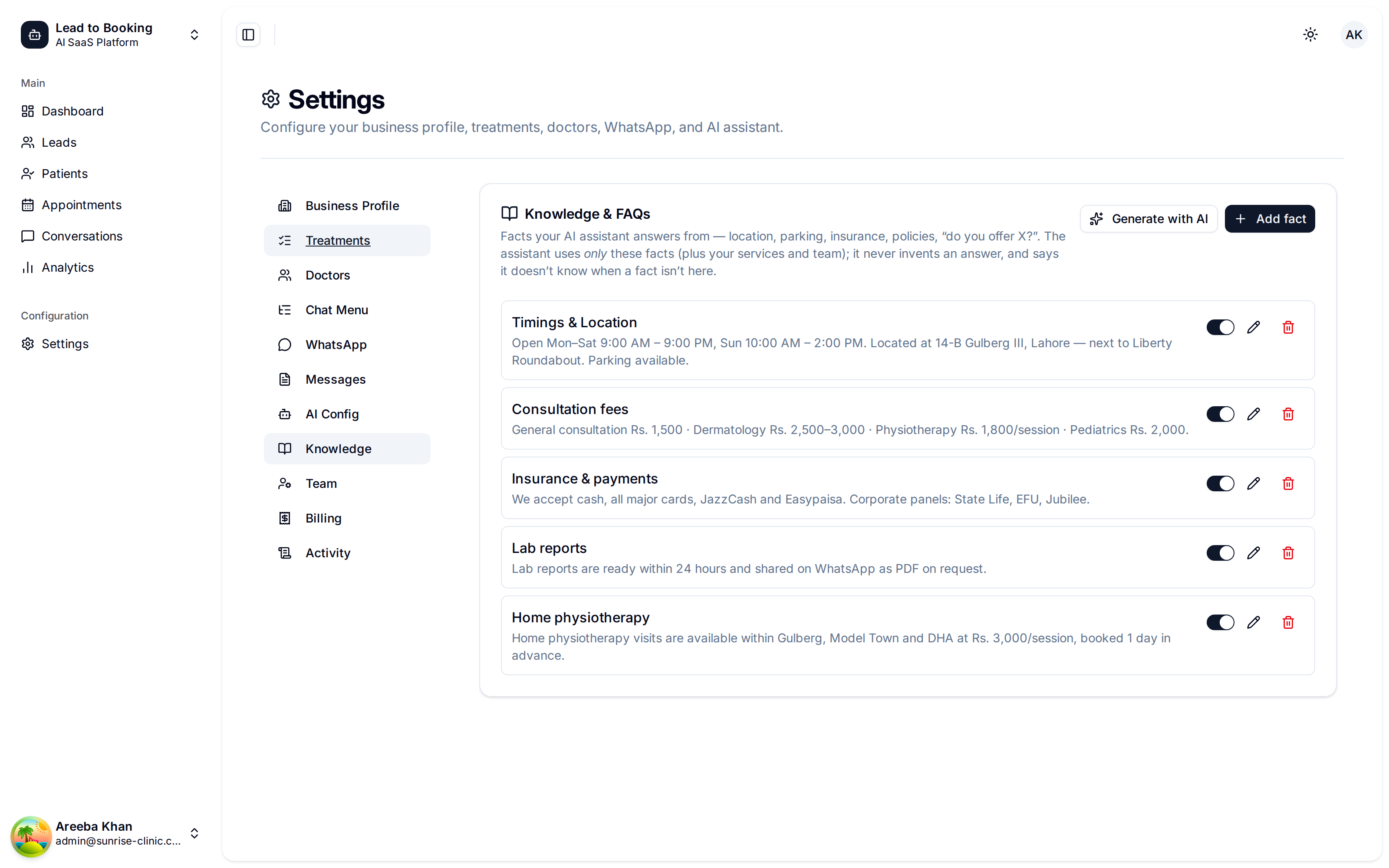The height and width of the screenshot is (868, 1389).
Task: Expand the Lead to Booking workspace switcher
Action: (194, 34)
